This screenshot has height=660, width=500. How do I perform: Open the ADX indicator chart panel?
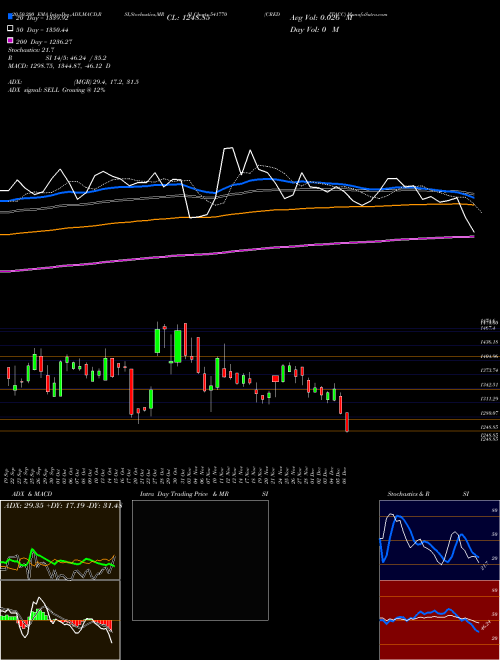[60, 540]
